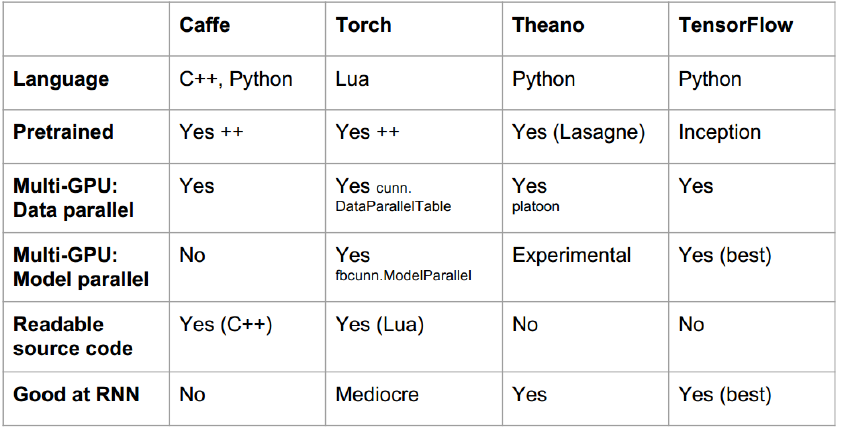This screenshot has width=841, height=429.
Task: Select the TensorFlow column header
Action: pos(736,25)
